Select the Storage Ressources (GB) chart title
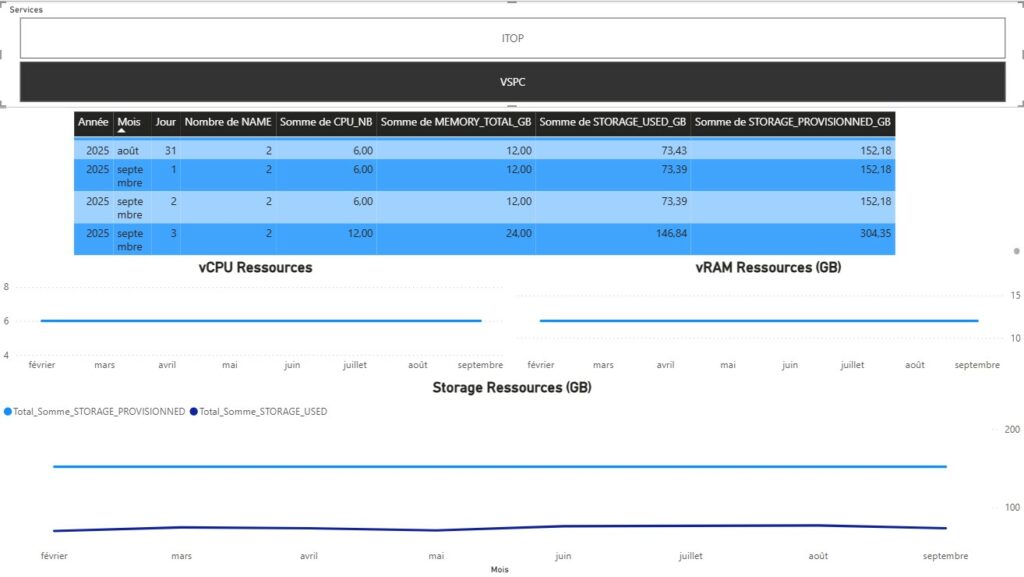This screenshot has height=577, width=1024. tap(511, 387)
